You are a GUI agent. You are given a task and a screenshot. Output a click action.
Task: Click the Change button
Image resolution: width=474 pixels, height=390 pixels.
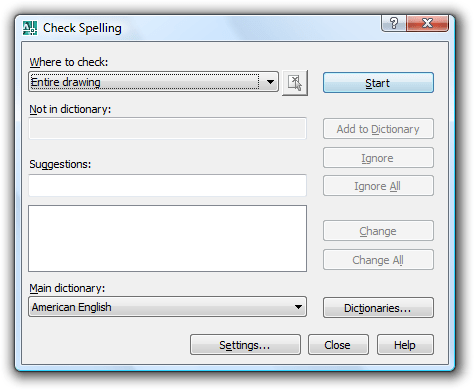[x=378, y=231]
